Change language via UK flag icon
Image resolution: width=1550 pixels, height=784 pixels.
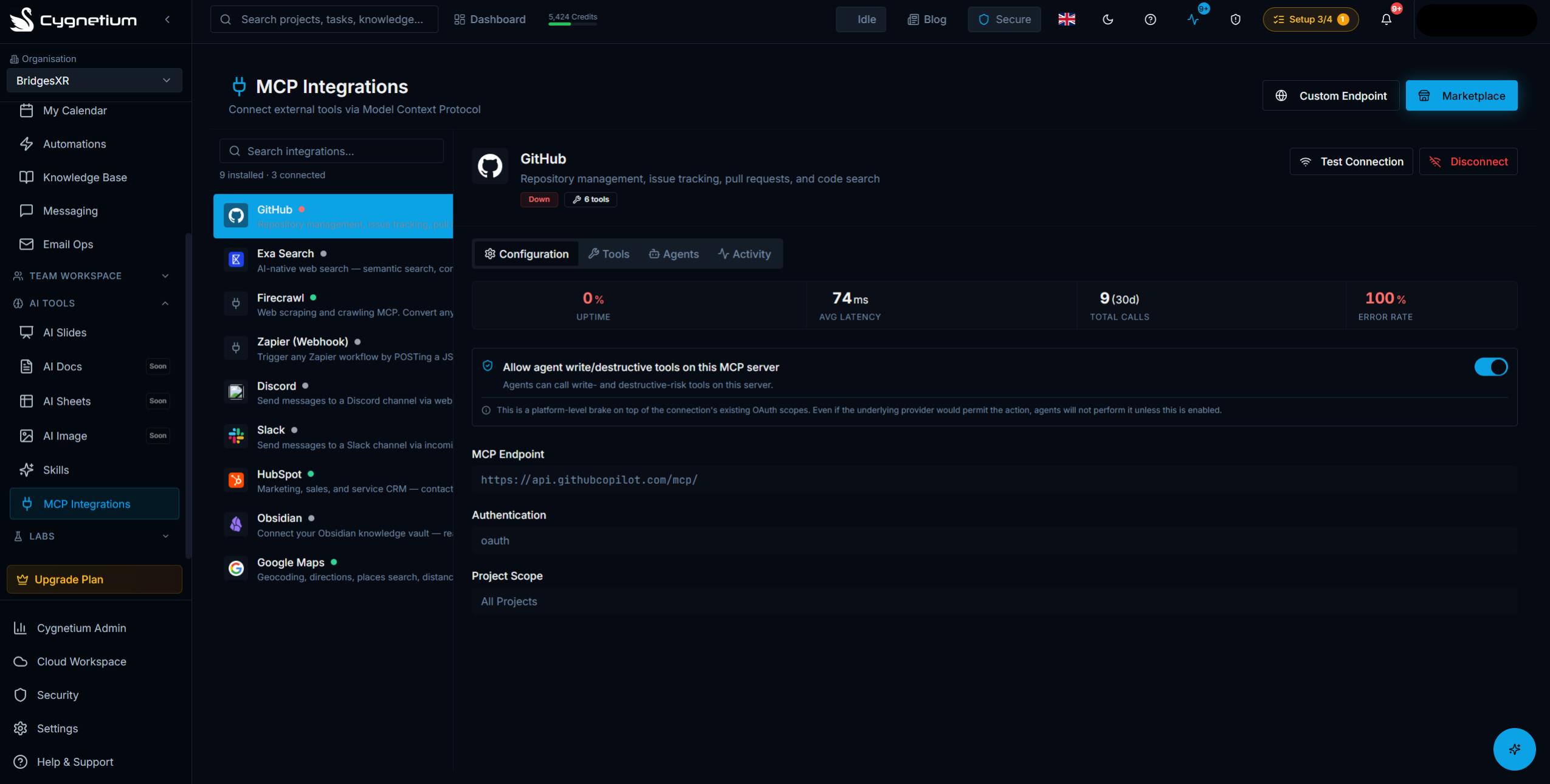(x=1067, y=19)
